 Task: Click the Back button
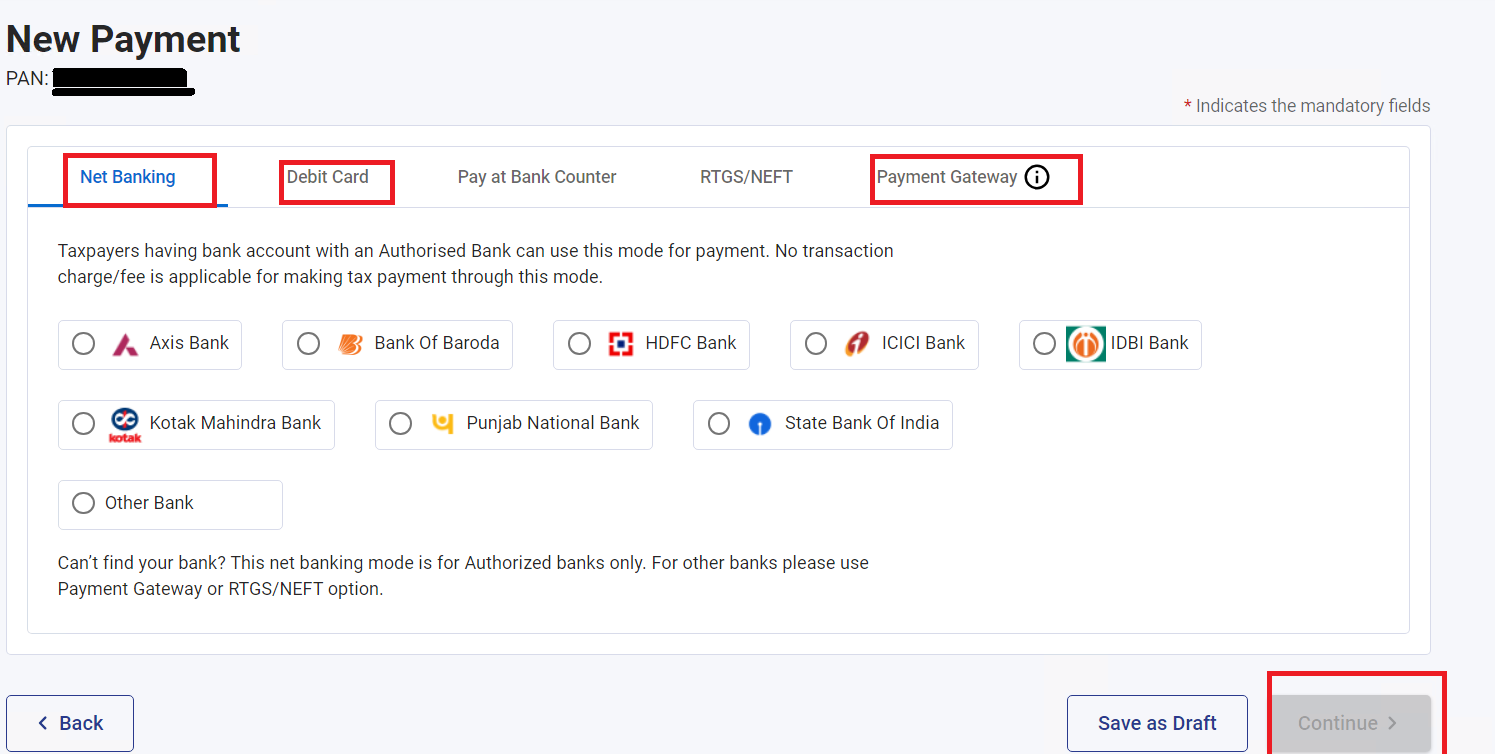(x=70, y=723)
